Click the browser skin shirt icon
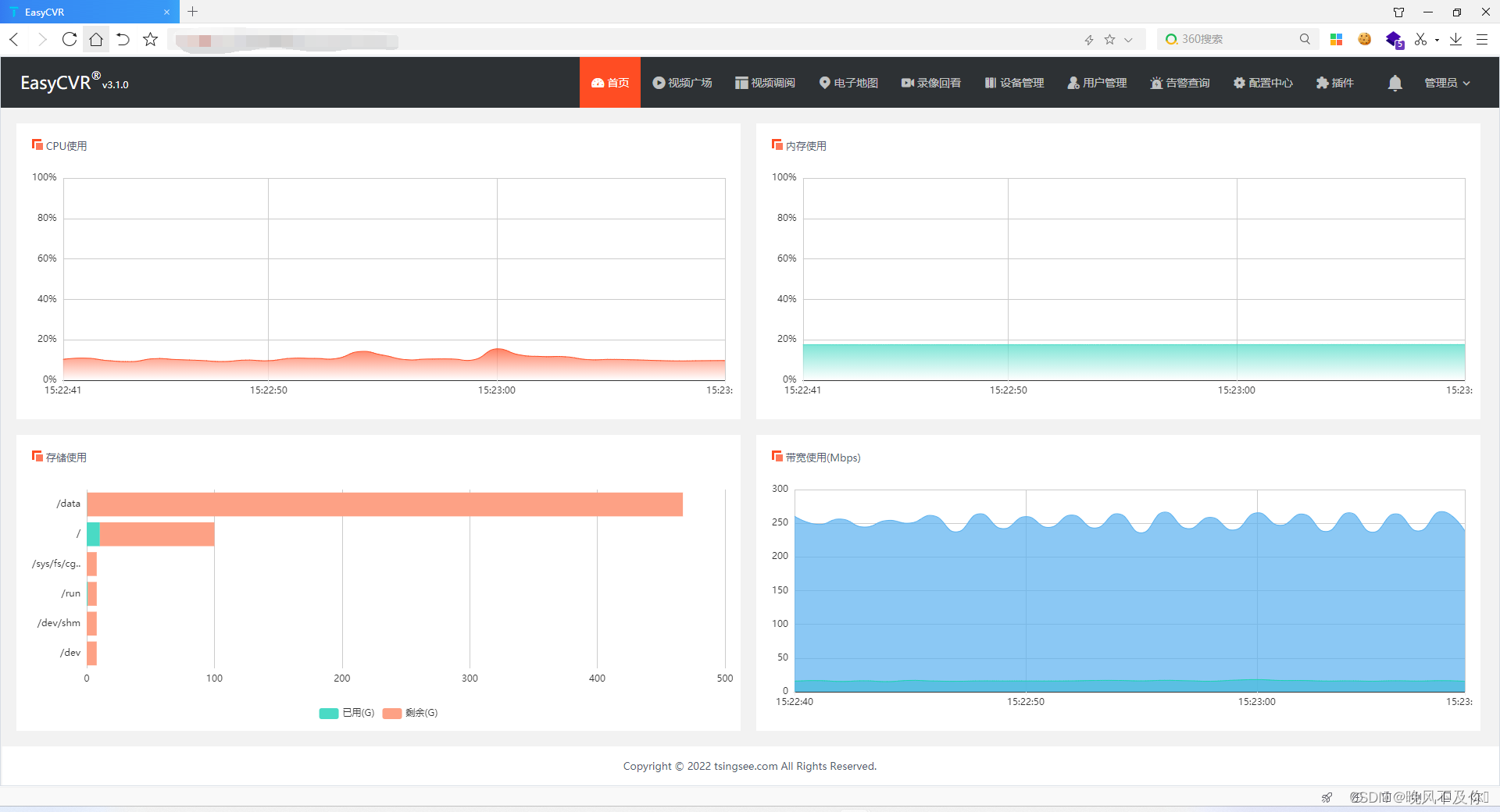Viewport: 1500px width, 812px height. 1398,12
